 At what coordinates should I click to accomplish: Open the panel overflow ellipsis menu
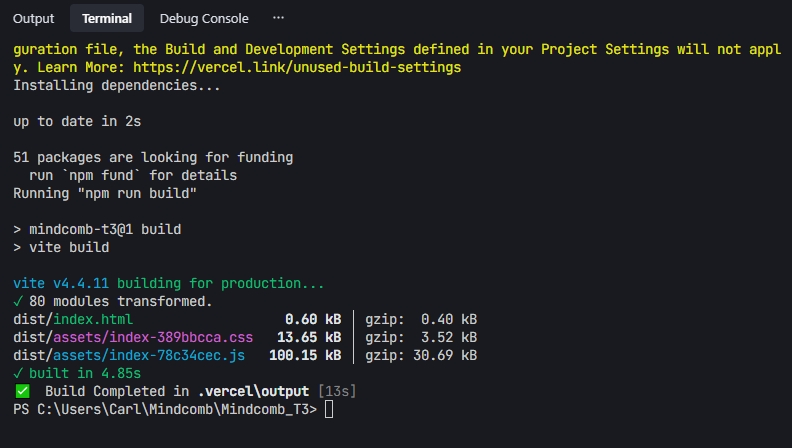coord(278,18)
